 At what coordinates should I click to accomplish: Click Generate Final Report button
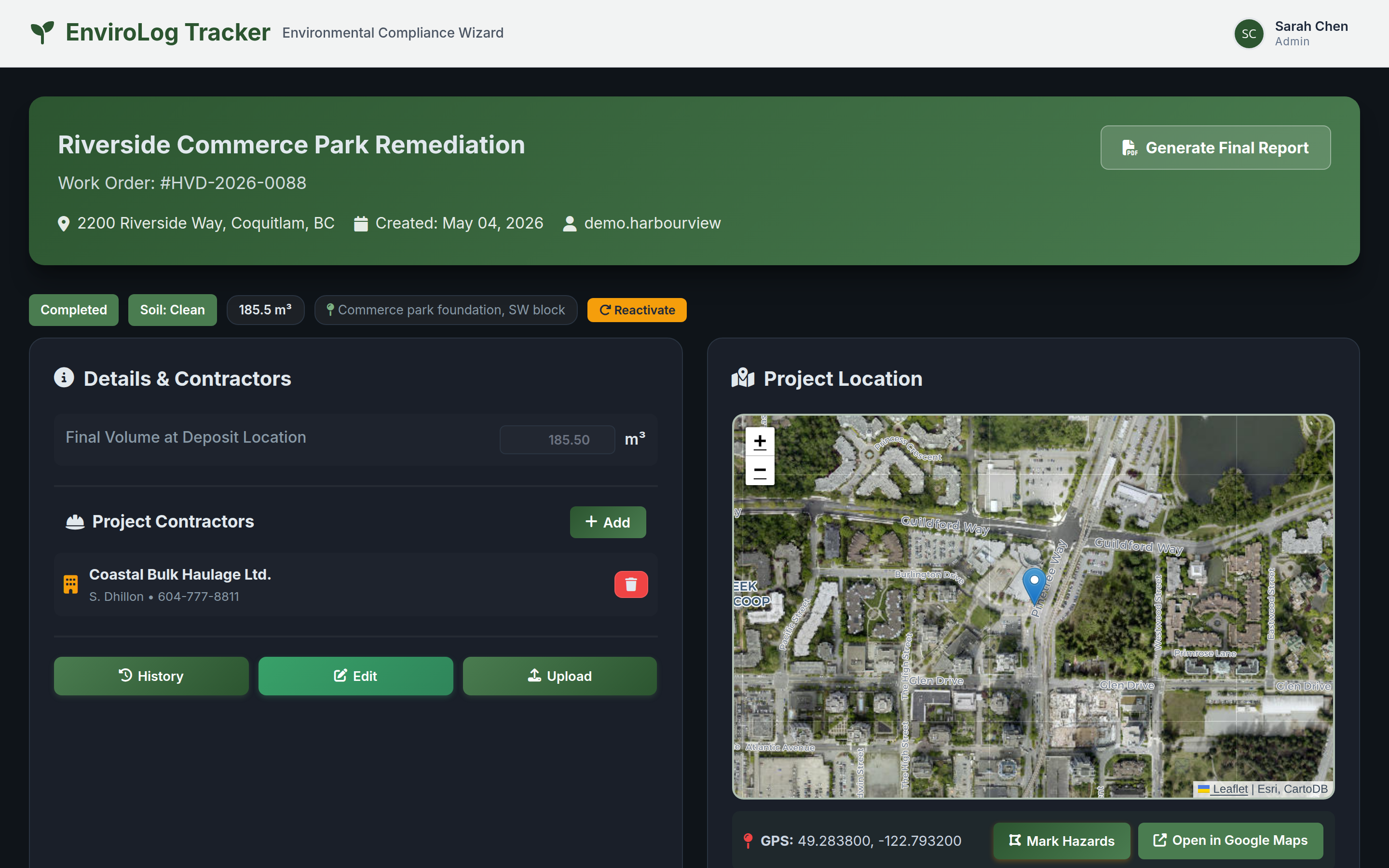(1215, 148)
